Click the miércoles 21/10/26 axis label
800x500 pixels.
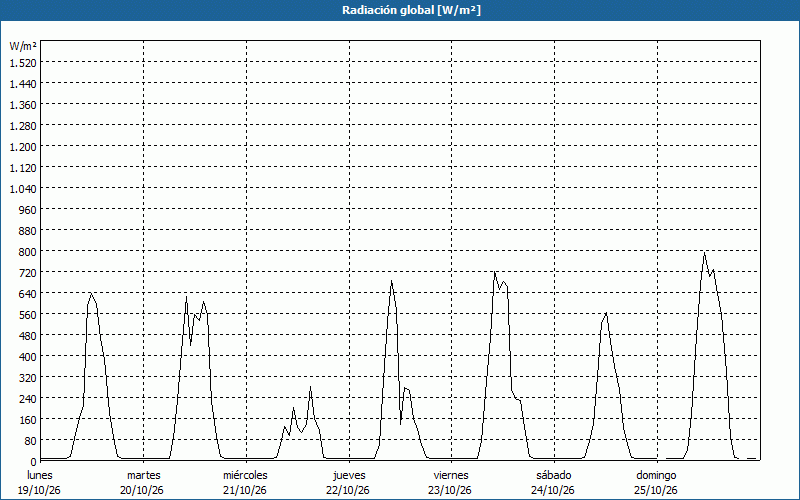[245, 483]
